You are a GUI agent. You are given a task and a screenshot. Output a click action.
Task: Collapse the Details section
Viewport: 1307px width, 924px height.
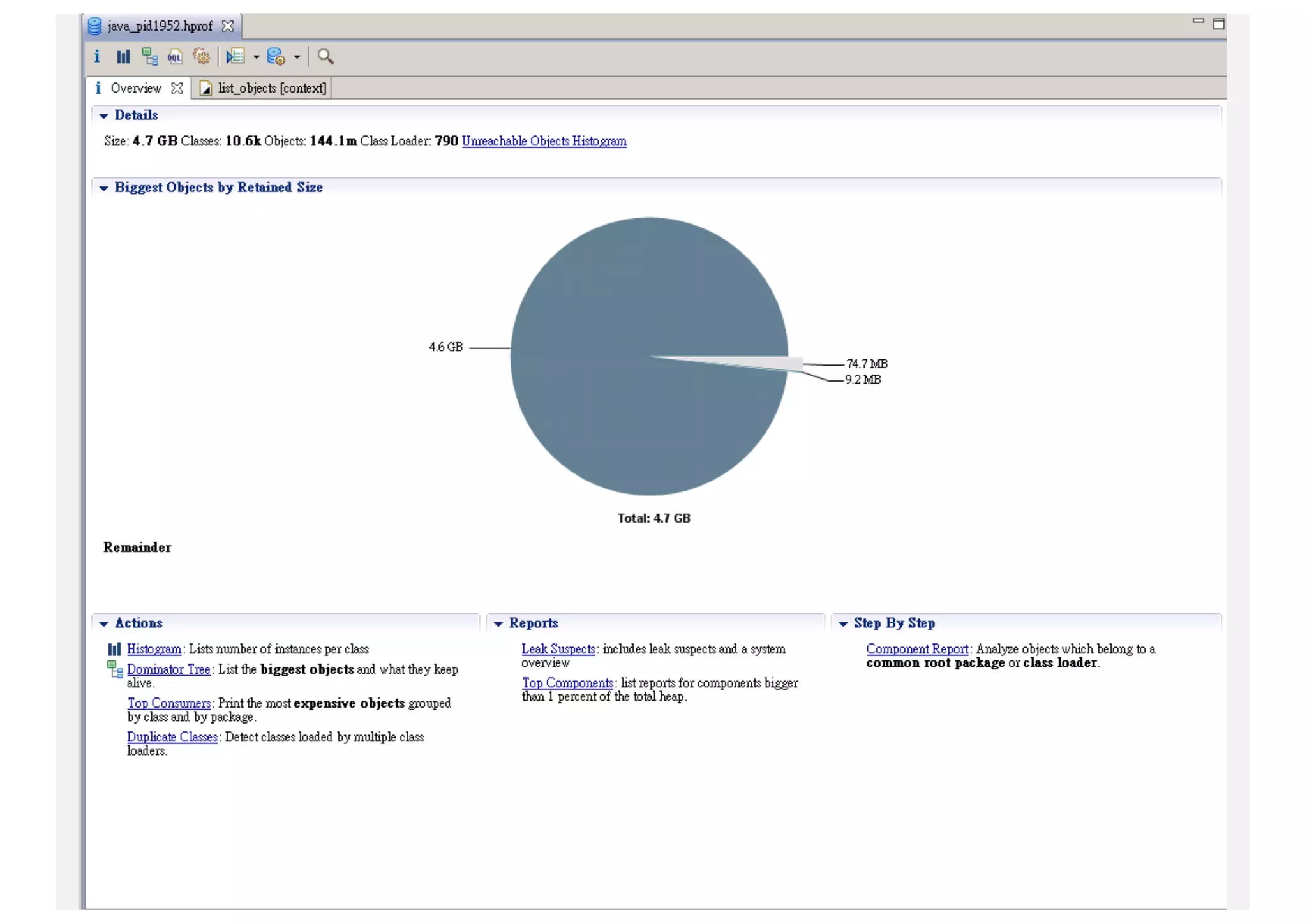104,116
